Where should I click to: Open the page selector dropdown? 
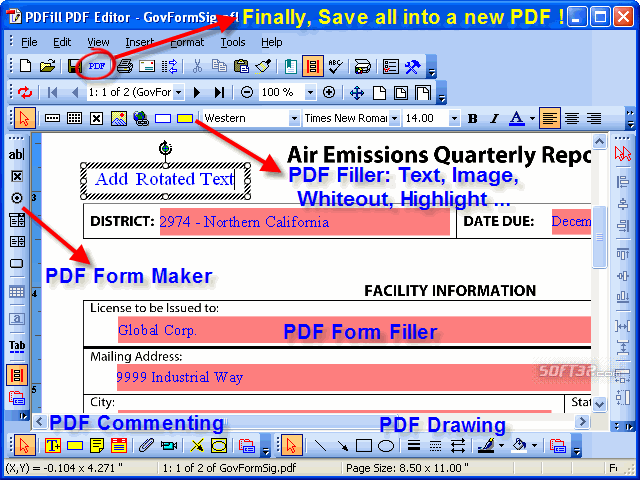178,93
